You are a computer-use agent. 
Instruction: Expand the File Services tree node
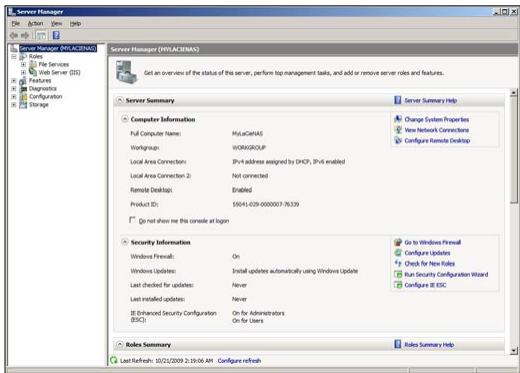click(23, 64)
